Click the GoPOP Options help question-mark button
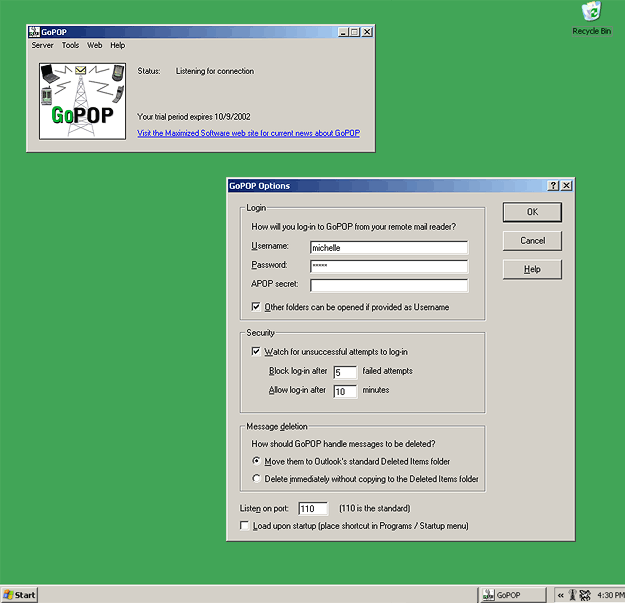 (553, 185)
